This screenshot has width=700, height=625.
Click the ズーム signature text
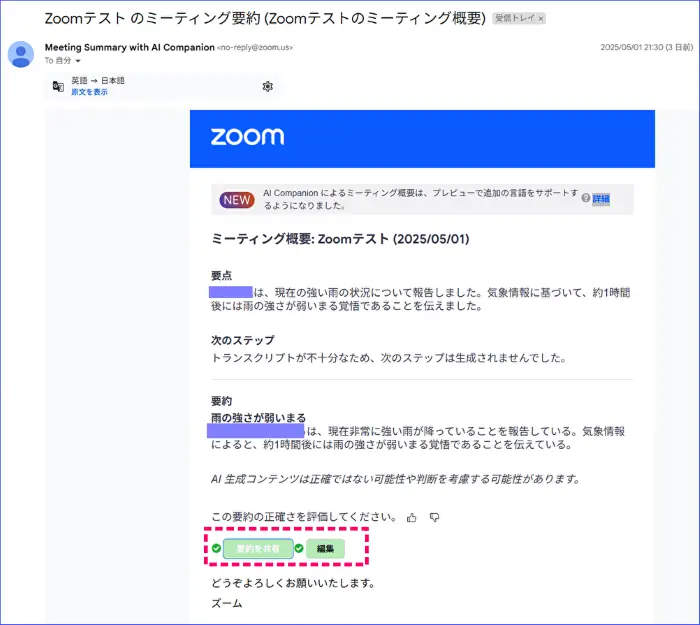click(227, 603)
